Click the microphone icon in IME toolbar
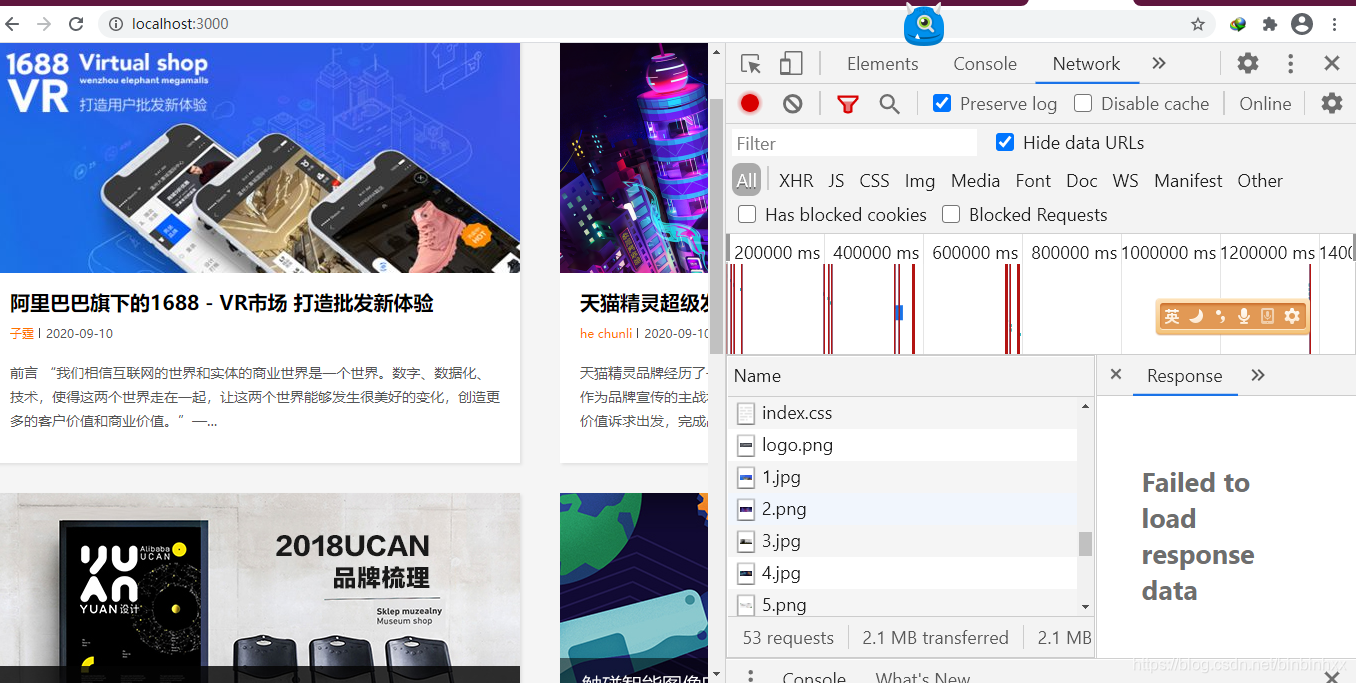 tap(1244, 316)
